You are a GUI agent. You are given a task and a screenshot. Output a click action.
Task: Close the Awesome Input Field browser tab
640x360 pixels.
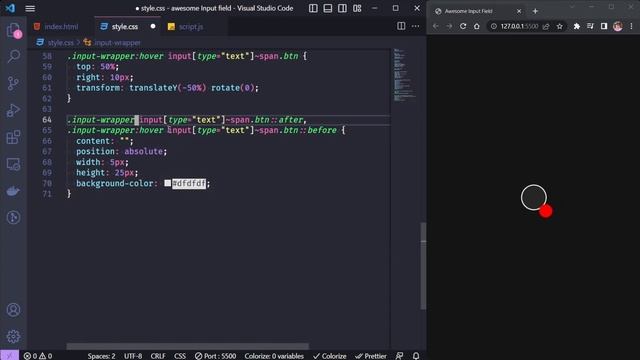coord(519,11)
